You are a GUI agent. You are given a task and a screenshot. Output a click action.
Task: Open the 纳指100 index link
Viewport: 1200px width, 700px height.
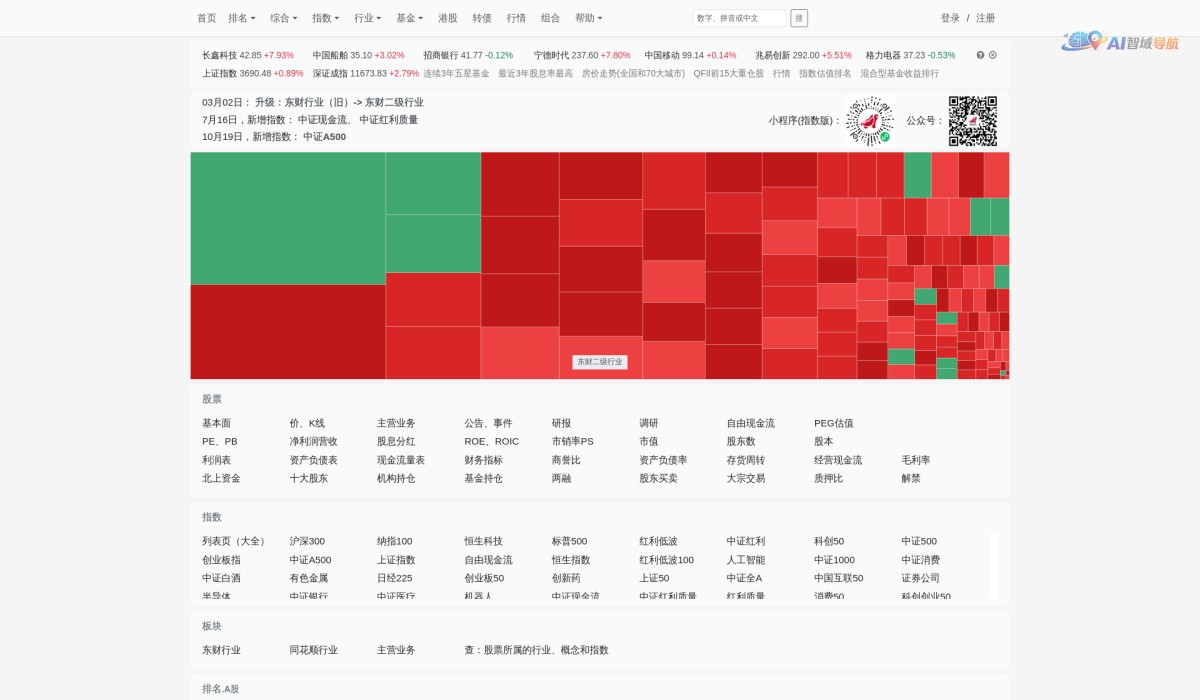coord(395,541)
